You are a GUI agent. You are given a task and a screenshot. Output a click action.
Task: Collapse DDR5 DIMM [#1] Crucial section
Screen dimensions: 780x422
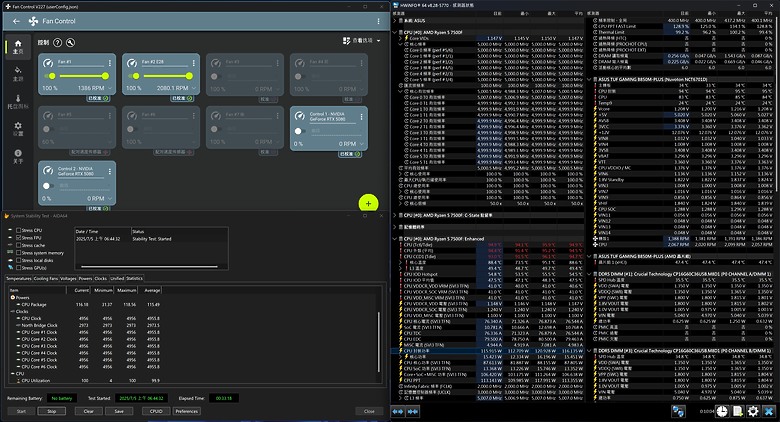589,274
